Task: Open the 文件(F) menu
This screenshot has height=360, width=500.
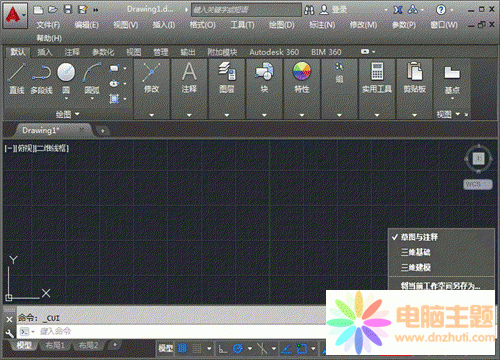Action: coord(48,25)
